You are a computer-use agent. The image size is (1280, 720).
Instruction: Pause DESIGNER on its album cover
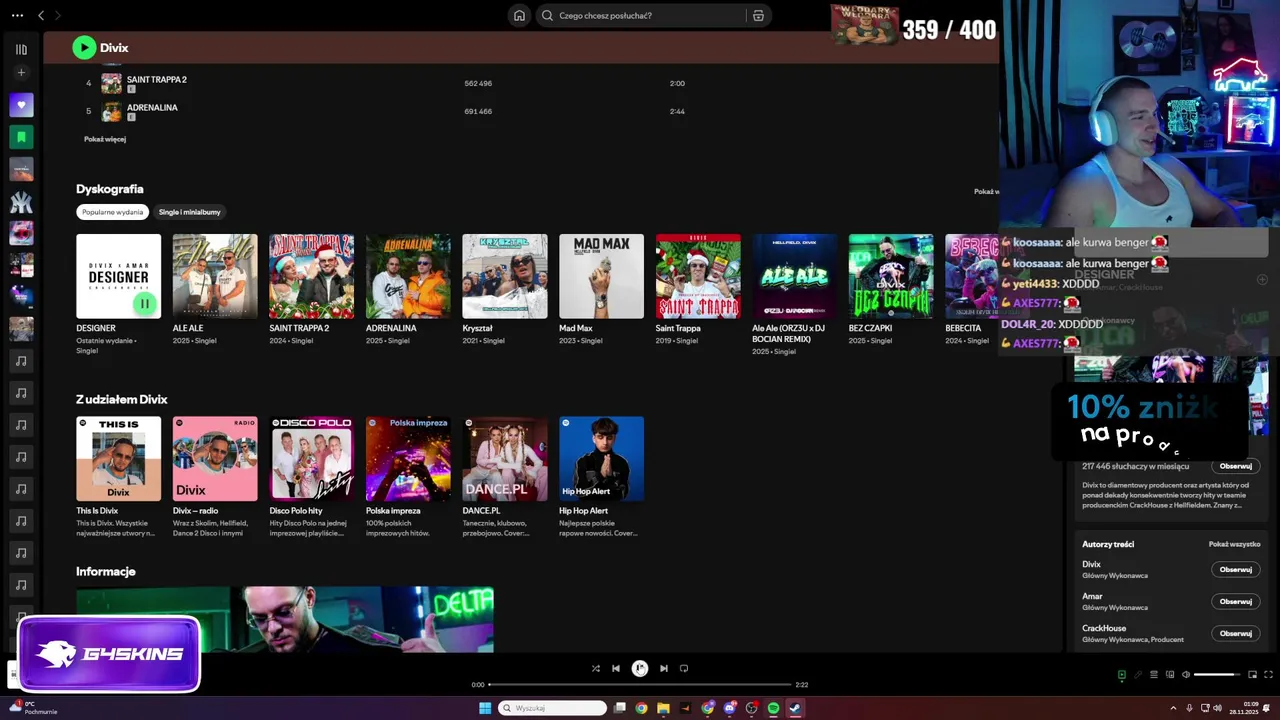point(145,303)
